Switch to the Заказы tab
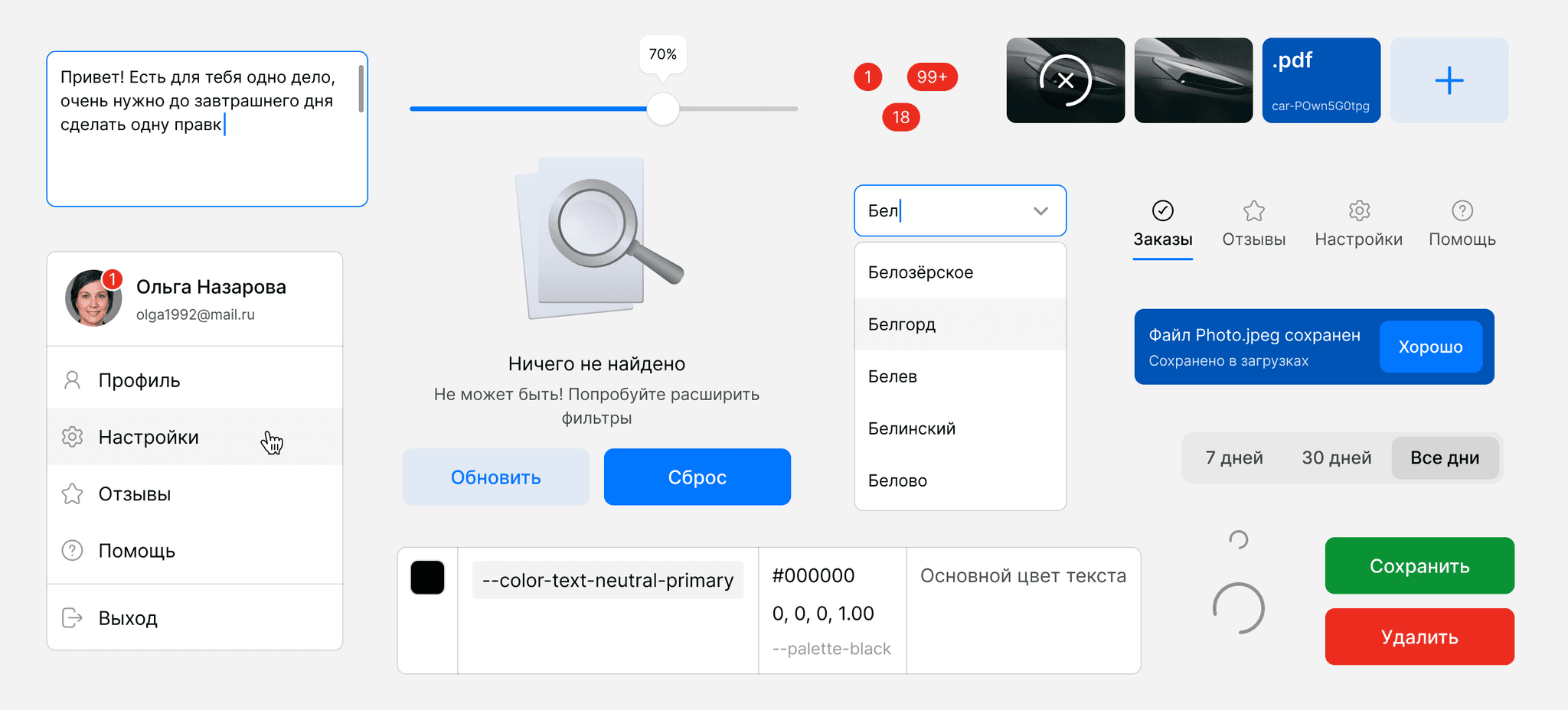 click(x=1162, y=224)
